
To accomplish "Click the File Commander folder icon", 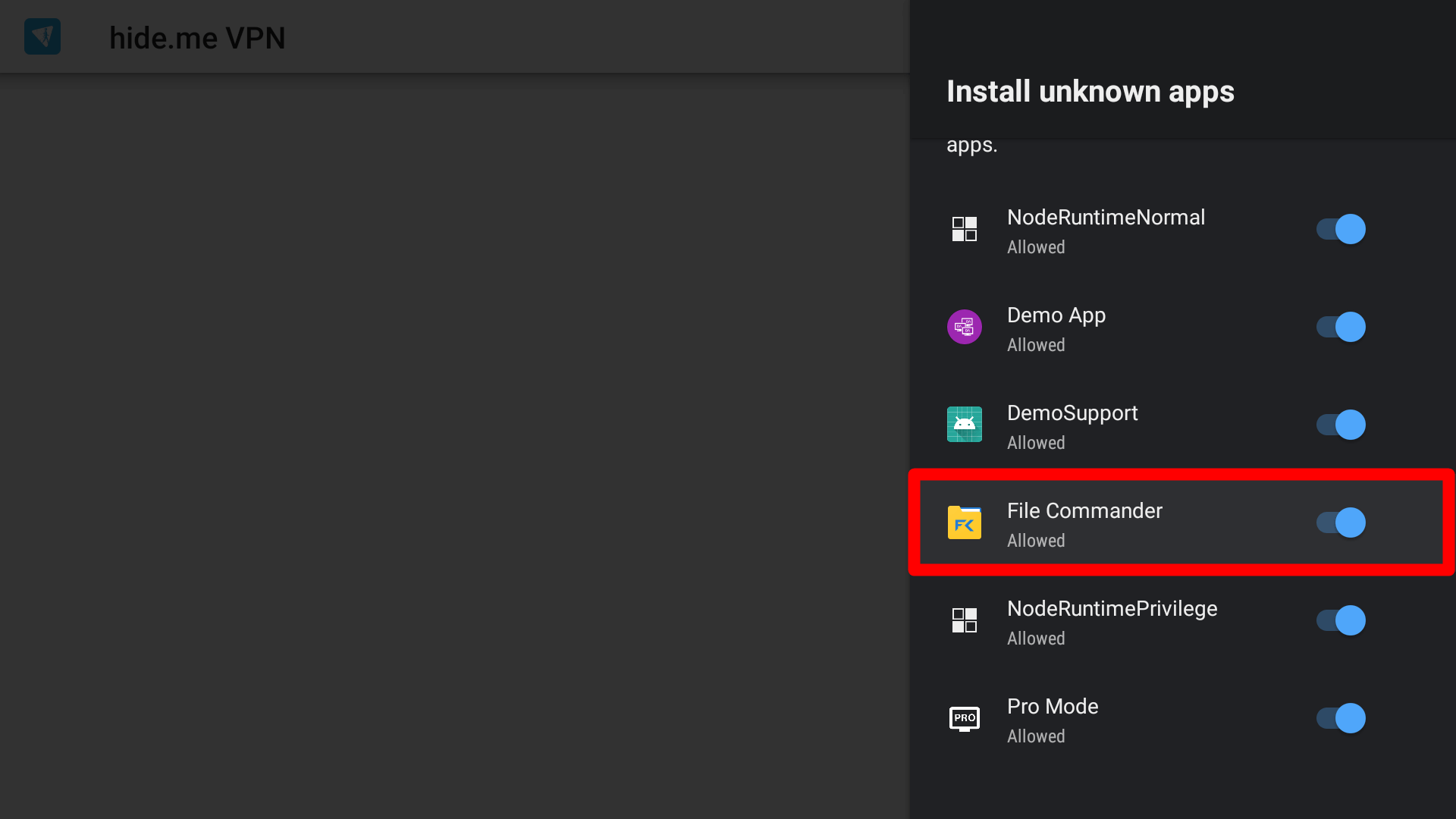I will tap(965, 522).
